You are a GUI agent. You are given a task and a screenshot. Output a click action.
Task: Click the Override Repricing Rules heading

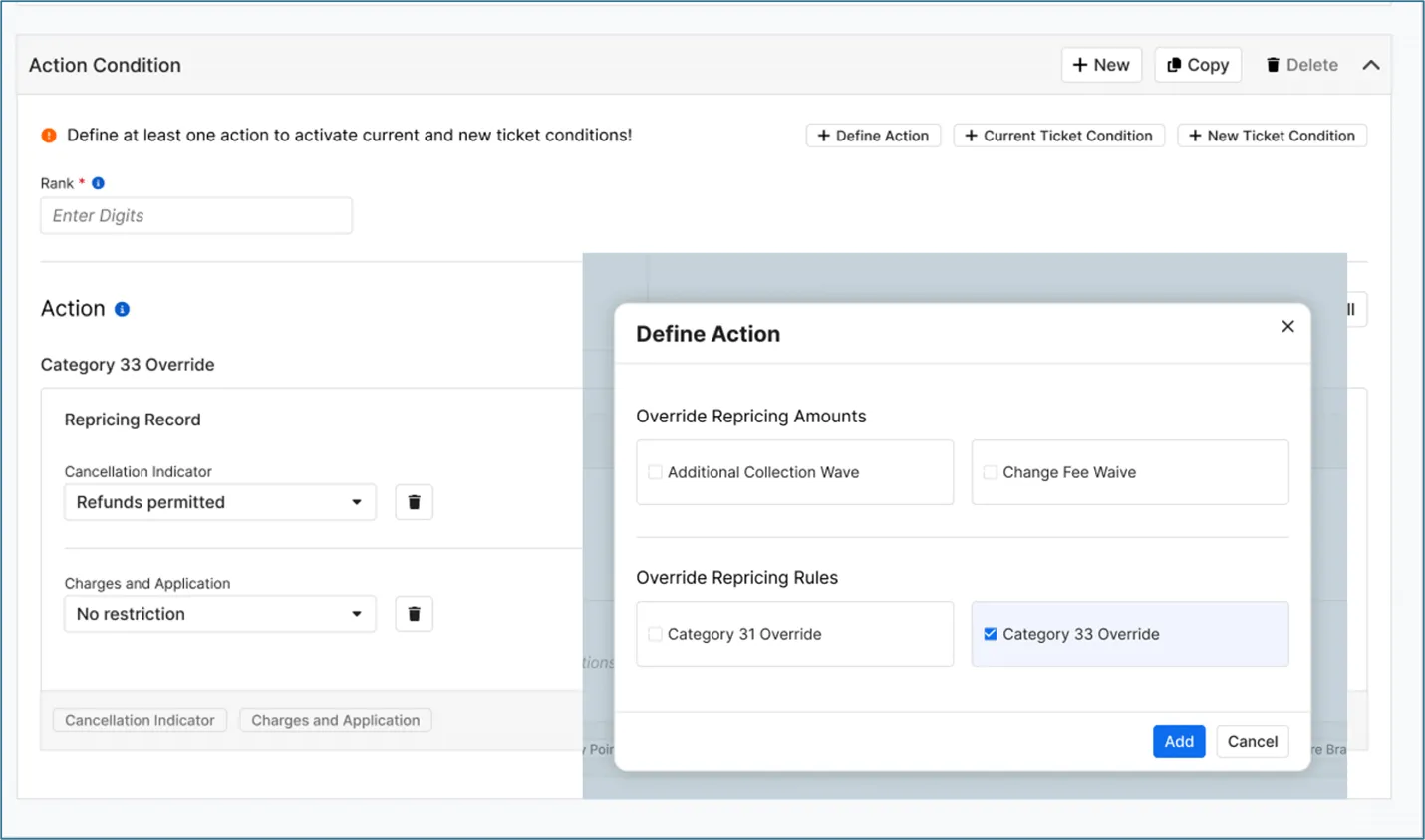[x=737, y=578]
